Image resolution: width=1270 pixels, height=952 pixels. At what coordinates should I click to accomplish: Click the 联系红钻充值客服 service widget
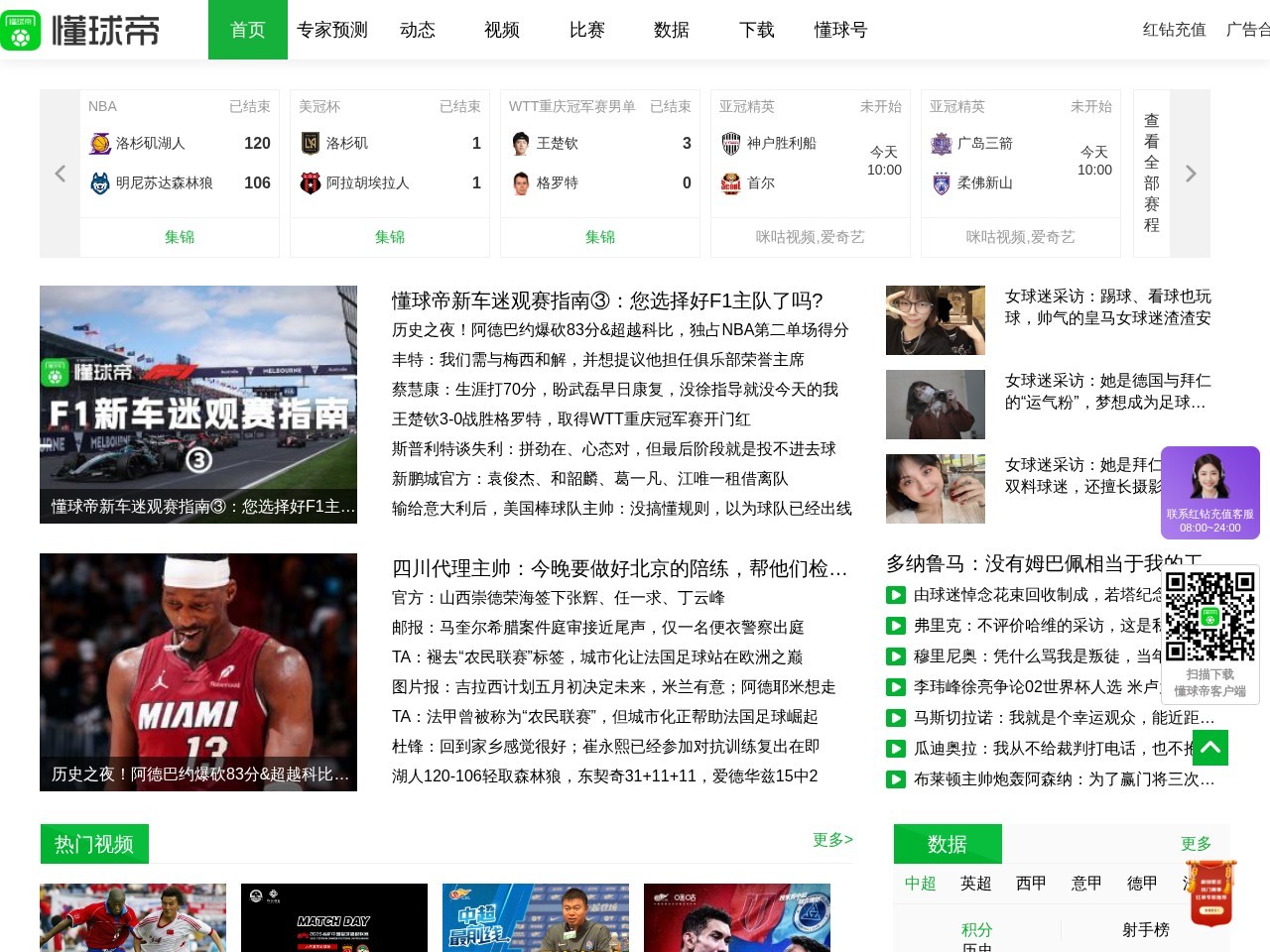(x=1209, y=493)
